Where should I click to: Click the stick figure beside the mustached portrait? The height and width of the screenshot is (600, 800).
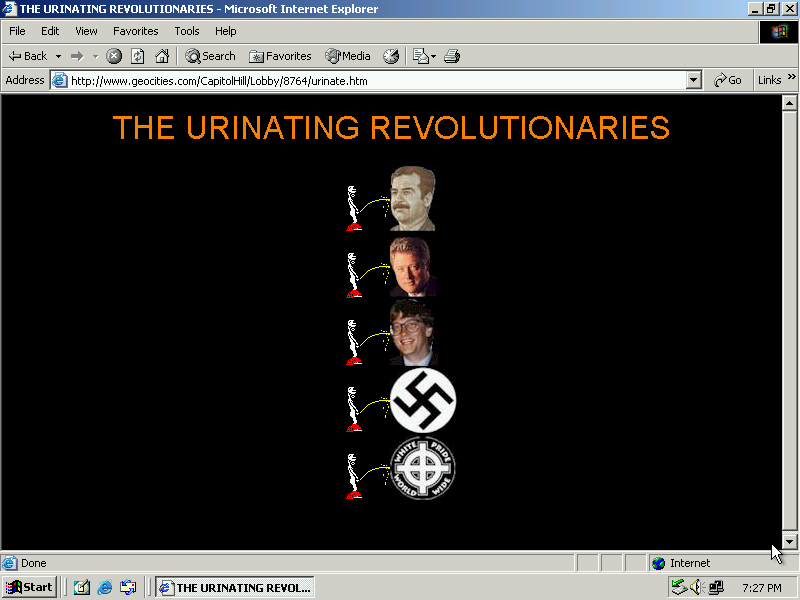[354, 209]
